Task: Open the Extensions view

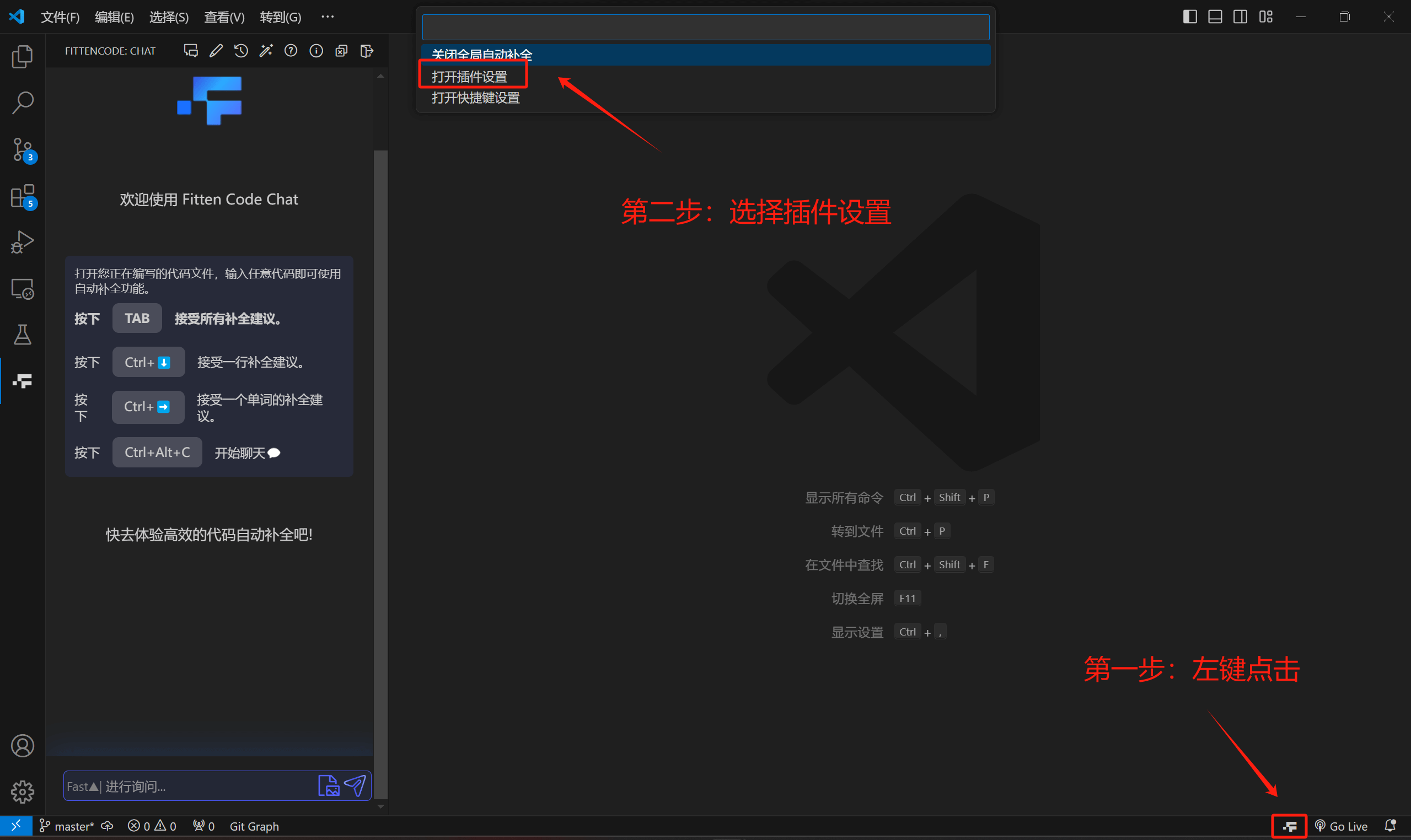Action: click(23, 196)
